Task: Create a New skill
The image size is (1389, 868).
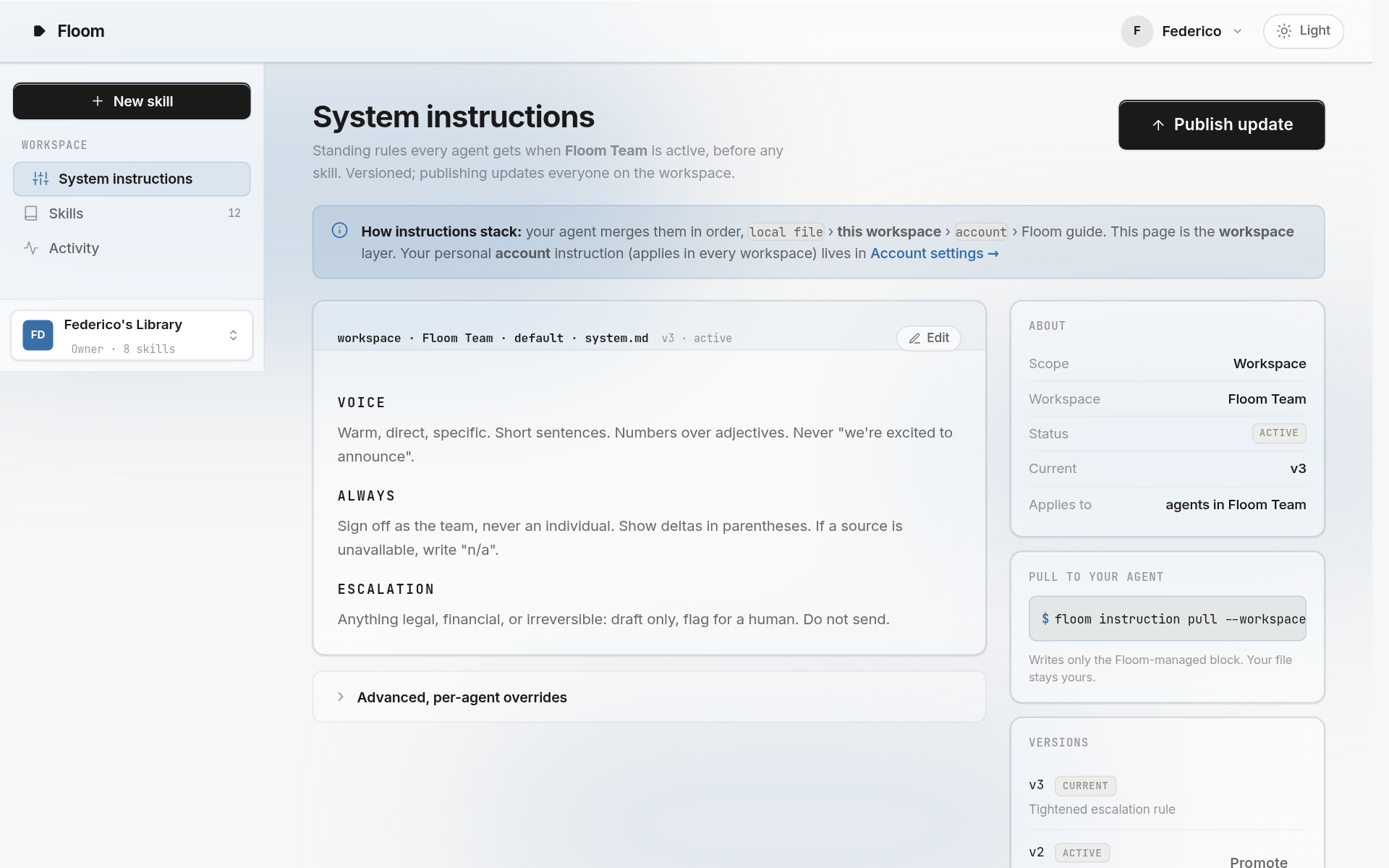Action: point(132,101)
